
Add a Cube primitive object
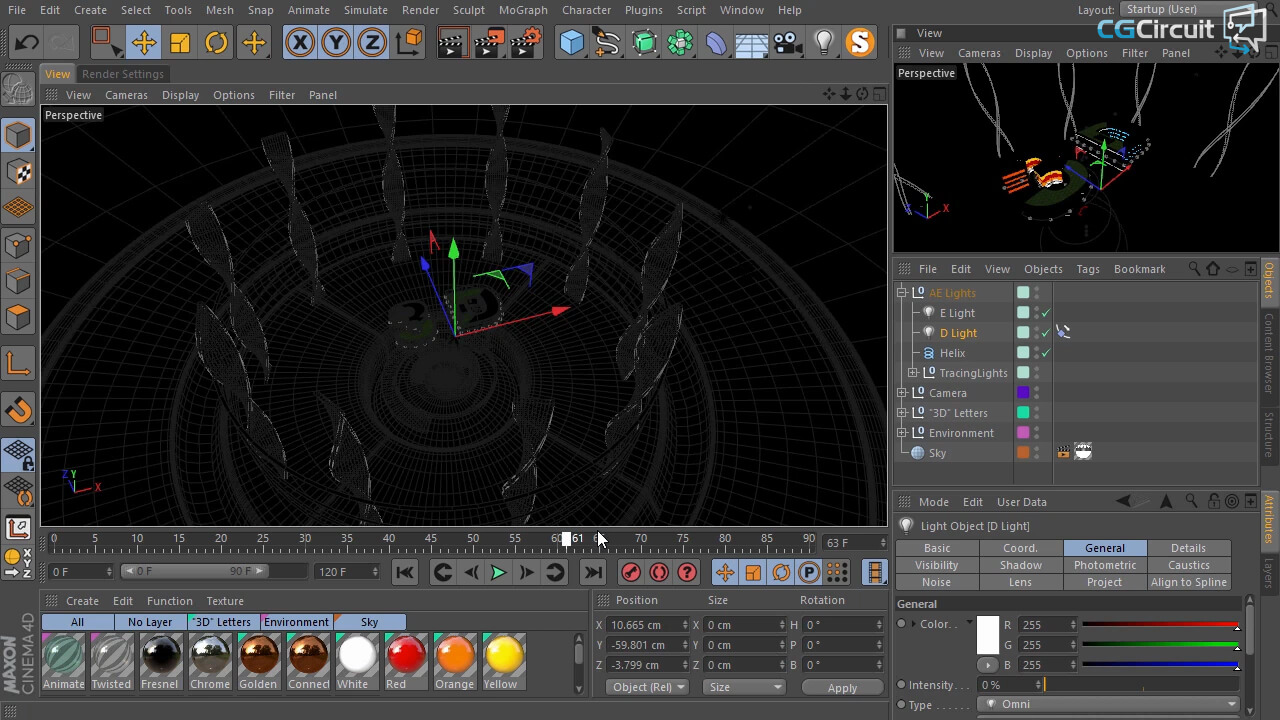(x=571, y=42)
